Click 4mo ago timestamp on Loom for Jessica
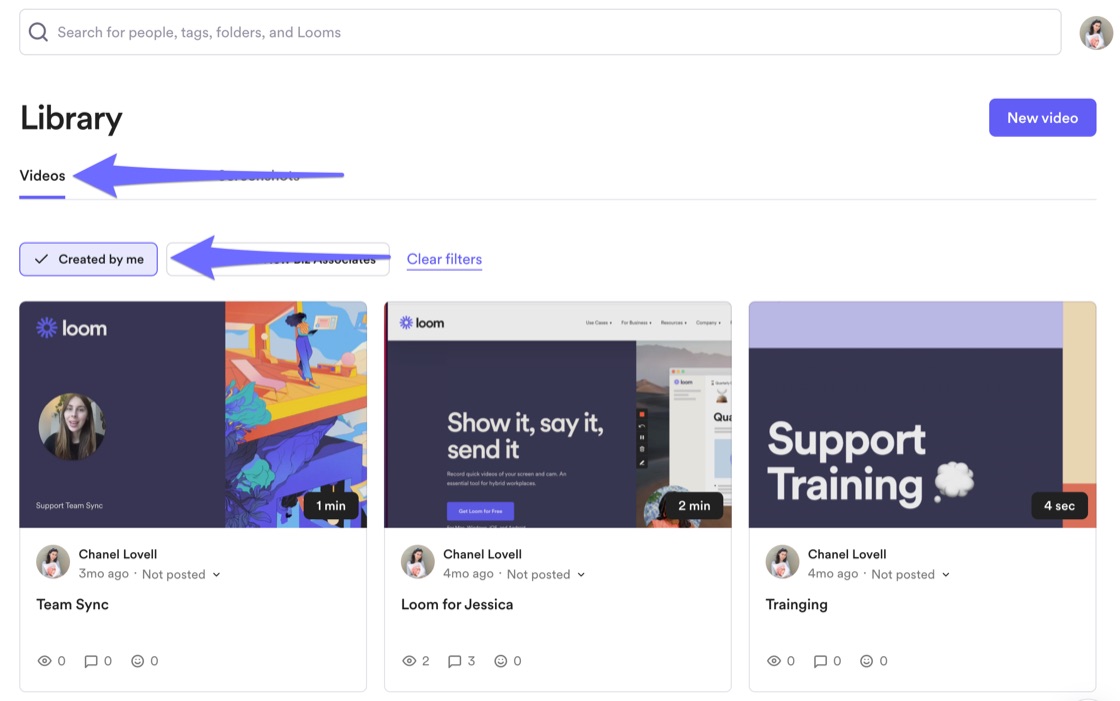 468,574
